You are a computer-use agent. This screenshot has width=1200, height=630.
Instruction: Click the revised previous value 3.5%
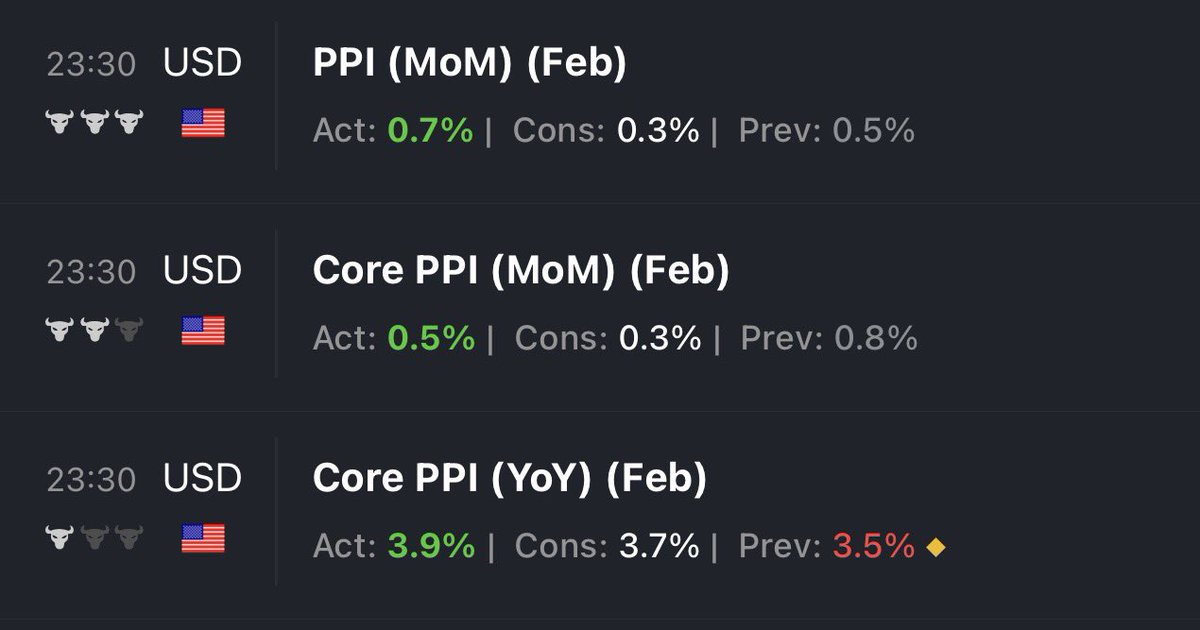pos(874,546)
